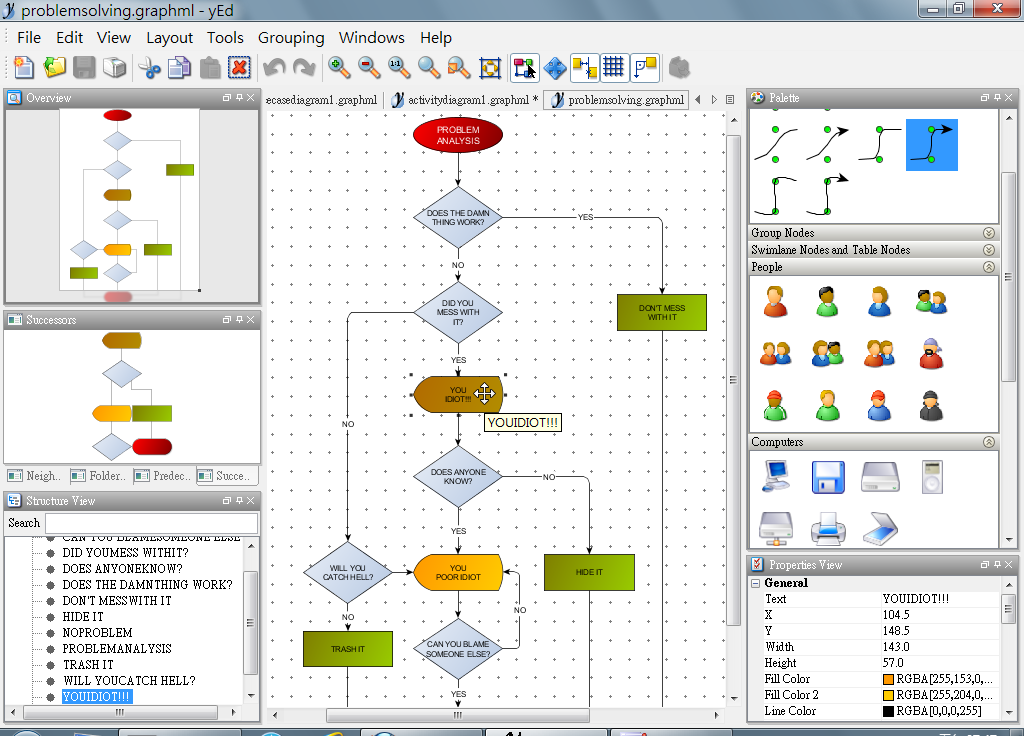Open a new document with the New icon

(x=22, y=68)
